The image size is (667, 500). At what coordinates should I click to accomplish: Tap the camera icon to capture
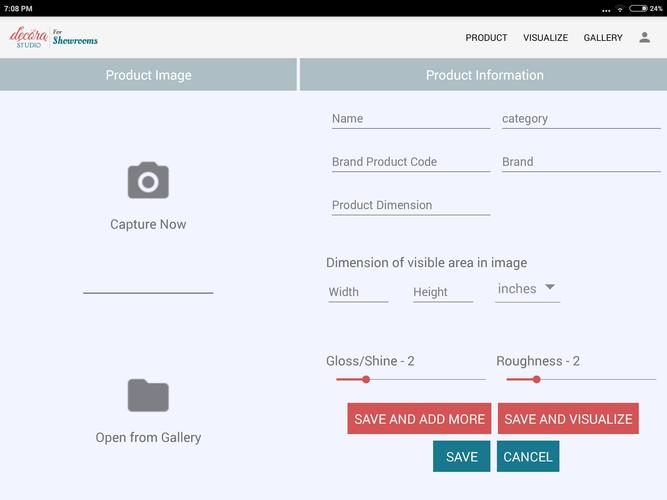(x=148, y=181)
